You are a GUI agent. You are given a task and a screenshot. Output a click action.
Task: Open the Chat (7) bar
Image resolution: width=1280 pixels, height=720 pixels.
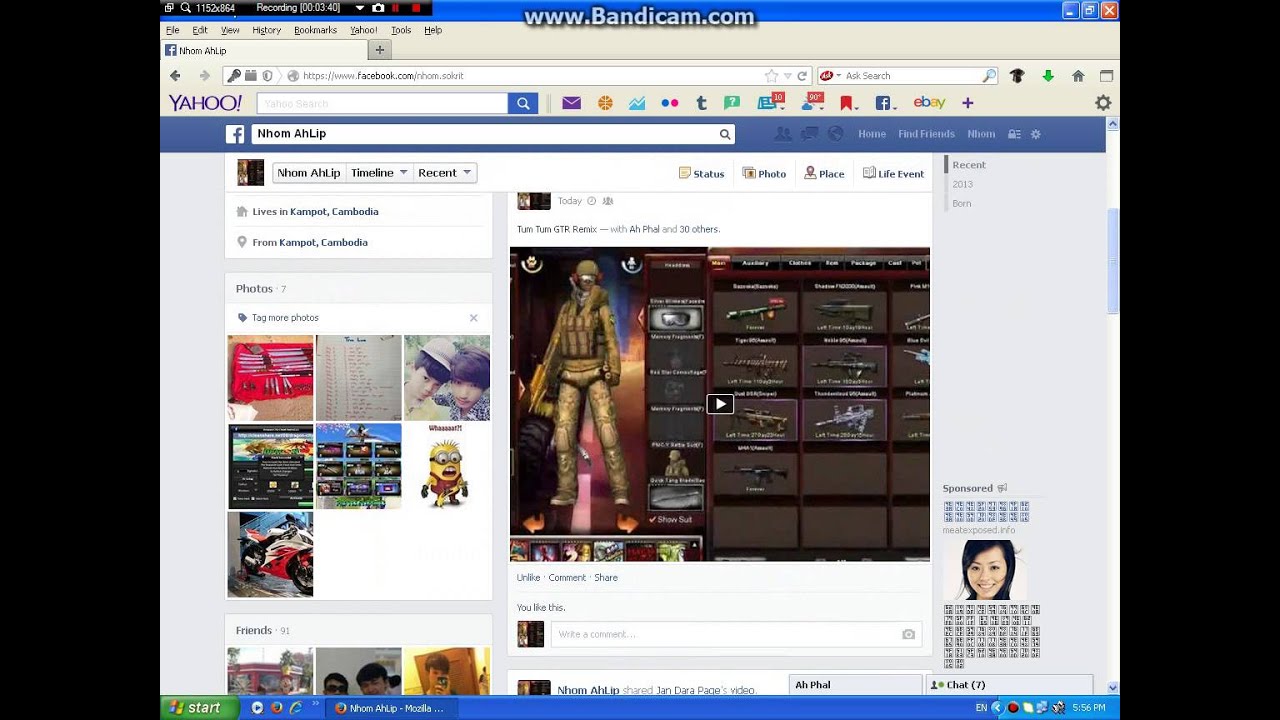pos(1009,685)
